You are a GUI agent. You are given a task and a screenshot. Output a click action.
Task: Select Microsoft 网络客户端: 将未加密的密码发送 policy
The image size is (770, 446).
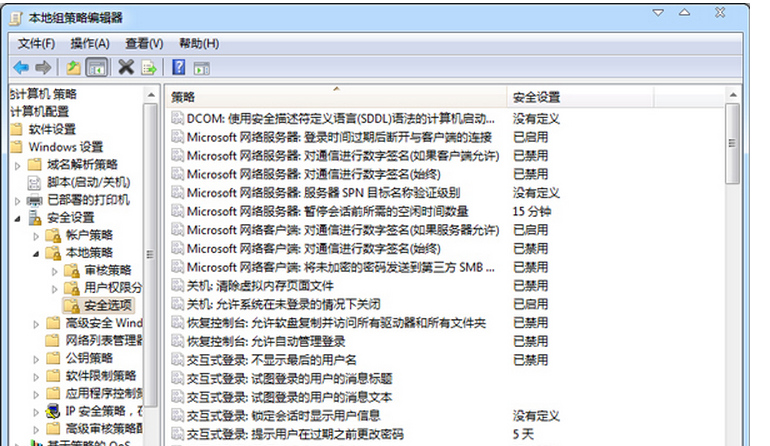(x=340, y=267)
